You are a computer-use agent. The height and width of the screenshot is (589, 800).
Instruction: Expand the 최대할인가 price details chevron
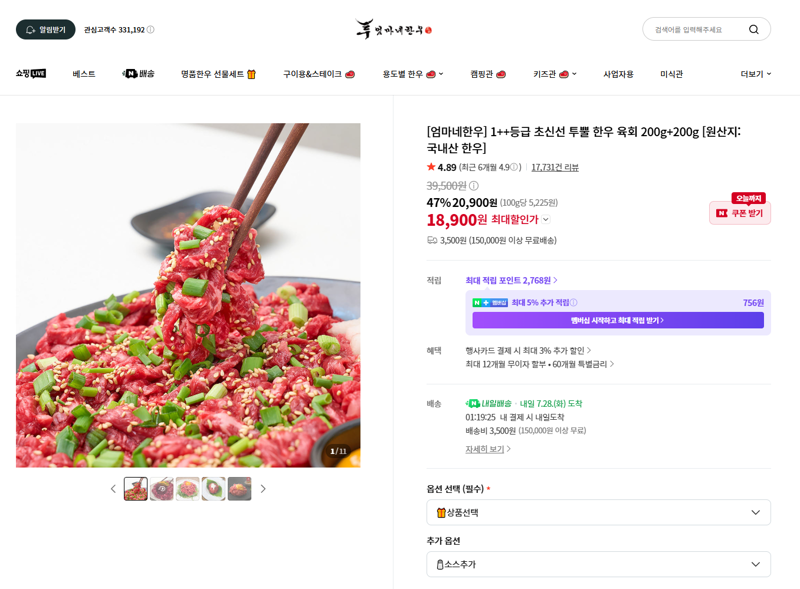[x=546, y=219]
